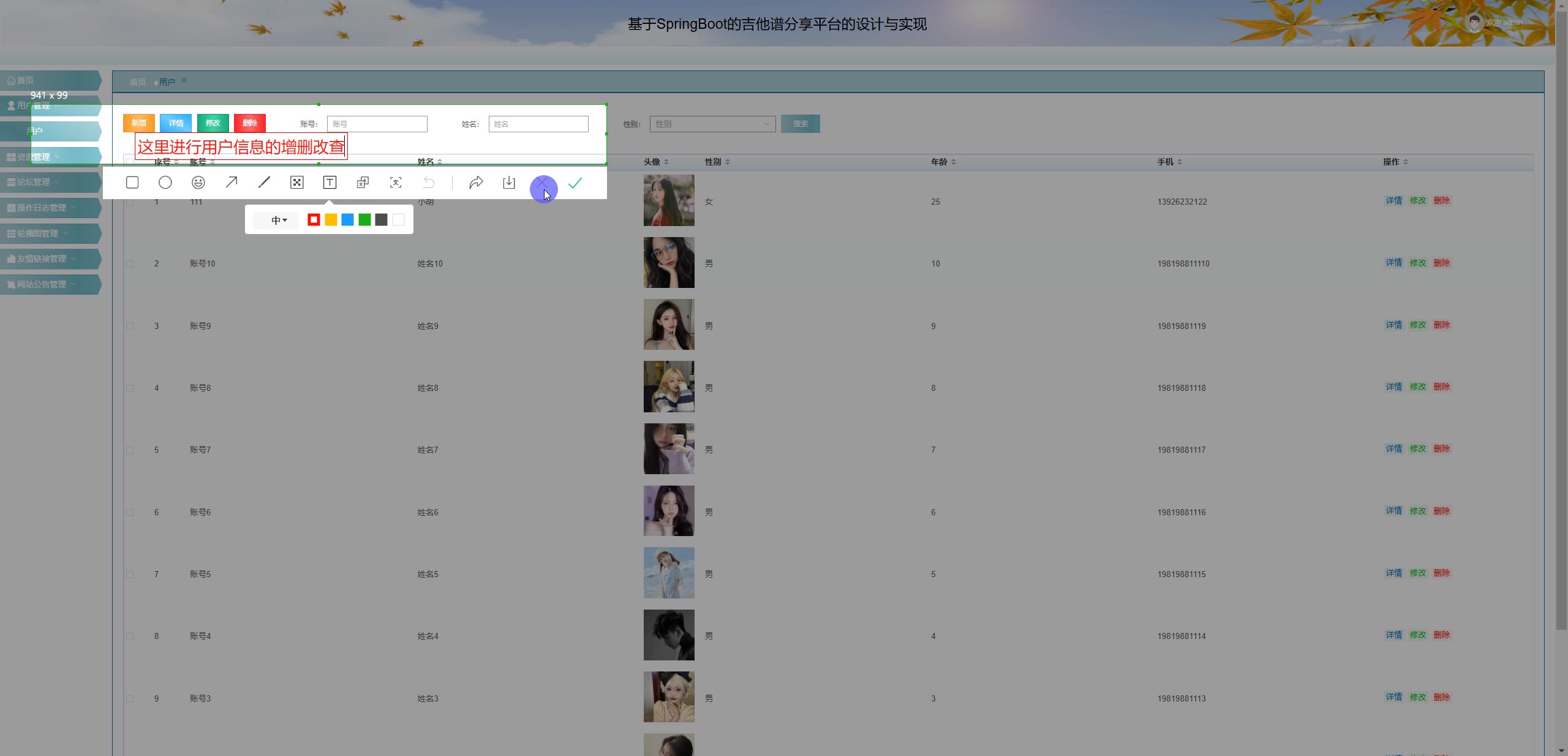Click the 详情 link for row 账号9
Screen dimensions: 1568x756
click(x=1394, y=325)
